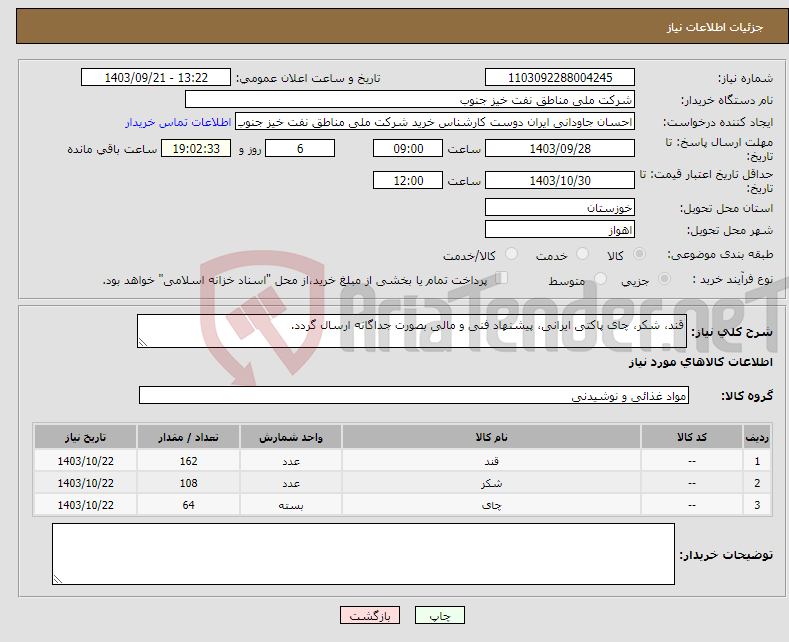The width and height of the screenshot is (789, 642).
Task: Click the request creator field احسان جاودانی
Action: click(435, 122)
